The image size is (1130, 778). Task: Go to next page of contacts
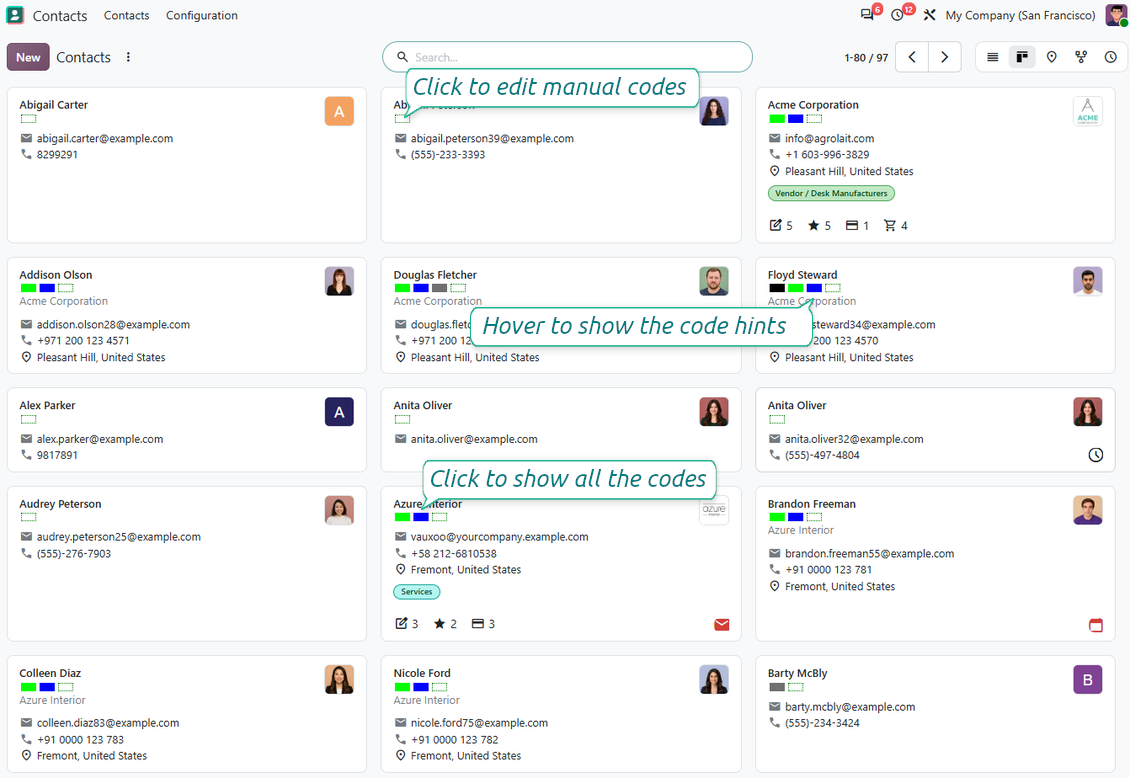tap(945, 57)
